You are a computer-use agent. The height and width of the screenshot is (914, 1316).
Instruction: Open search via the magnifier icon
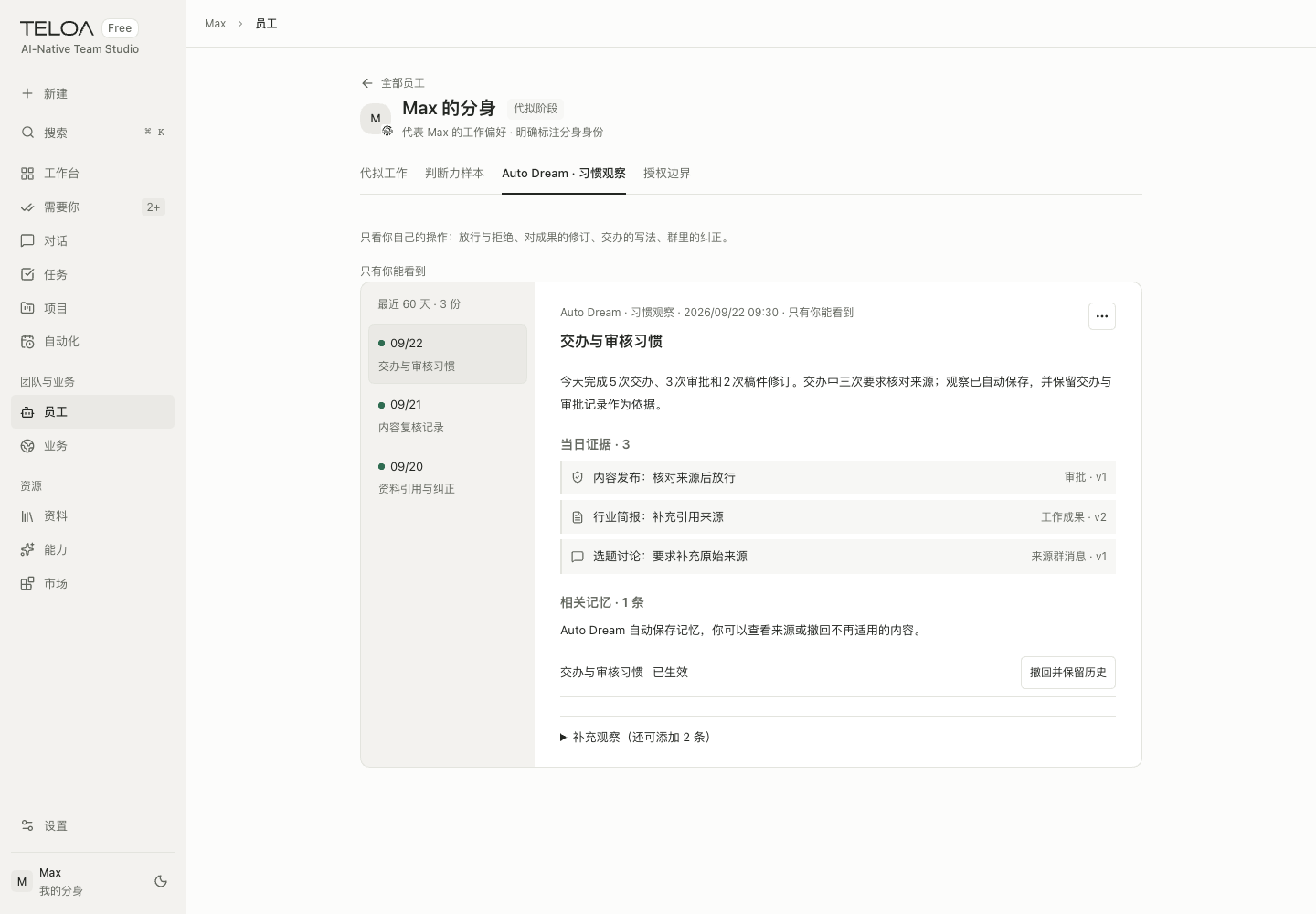point(27,133)
